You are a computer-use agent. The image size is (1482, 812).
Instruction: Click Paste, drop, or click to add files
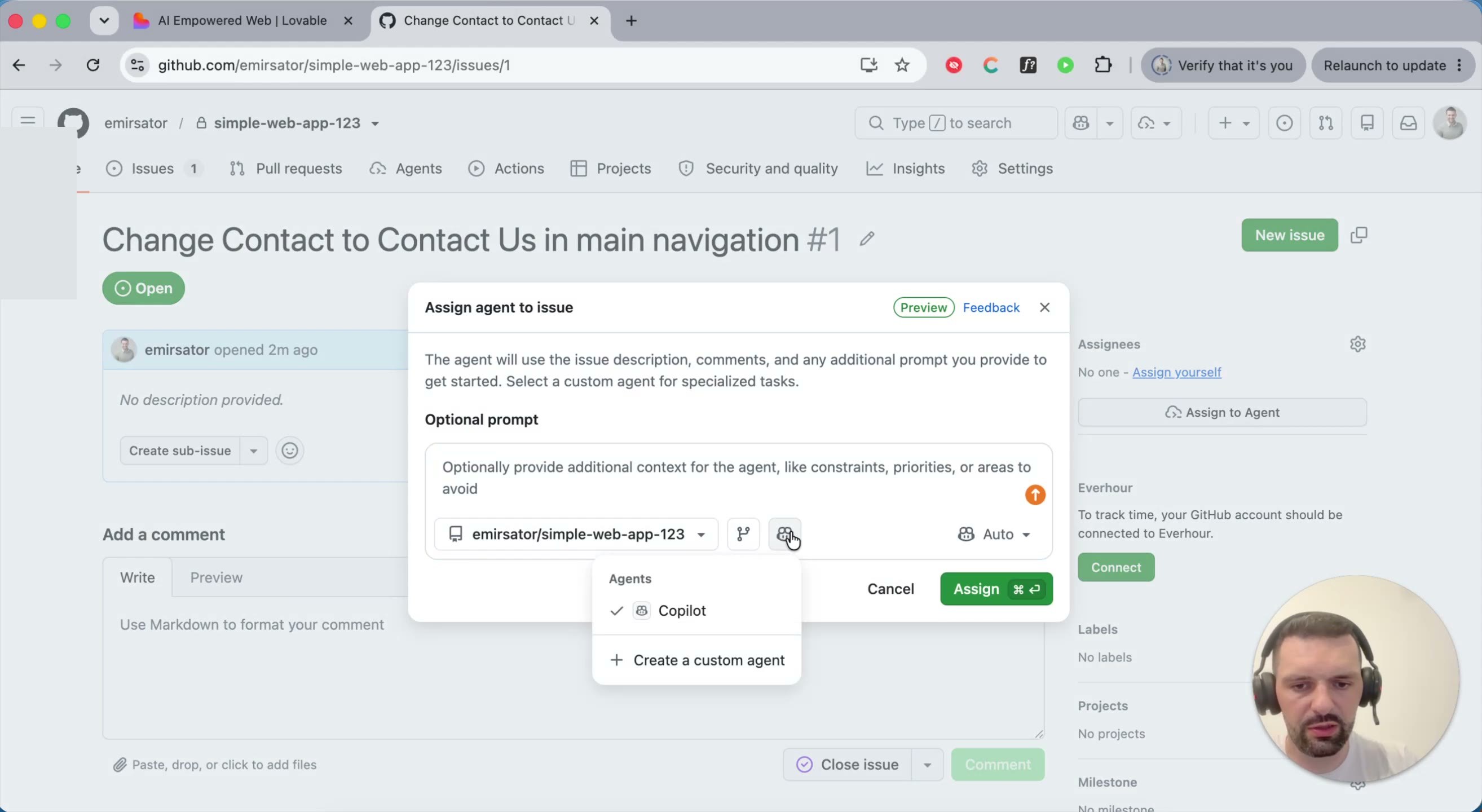215,765
